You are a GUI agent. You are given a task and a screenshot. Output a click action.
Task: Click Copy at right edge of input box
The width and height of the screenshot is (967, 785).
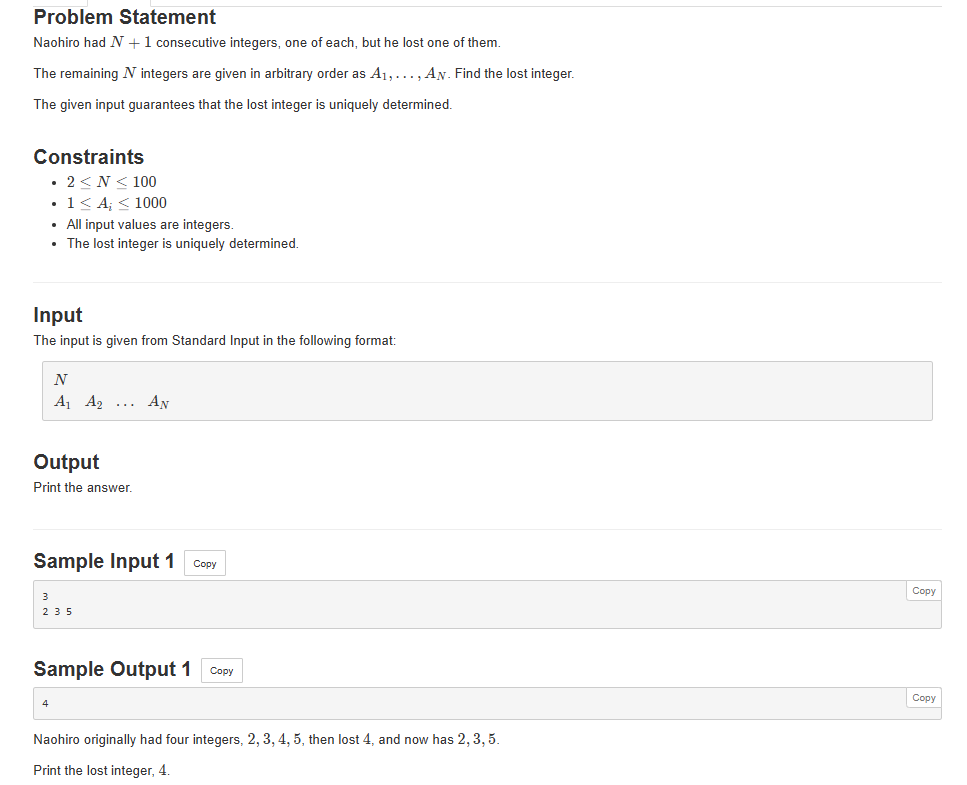(922, 590)
